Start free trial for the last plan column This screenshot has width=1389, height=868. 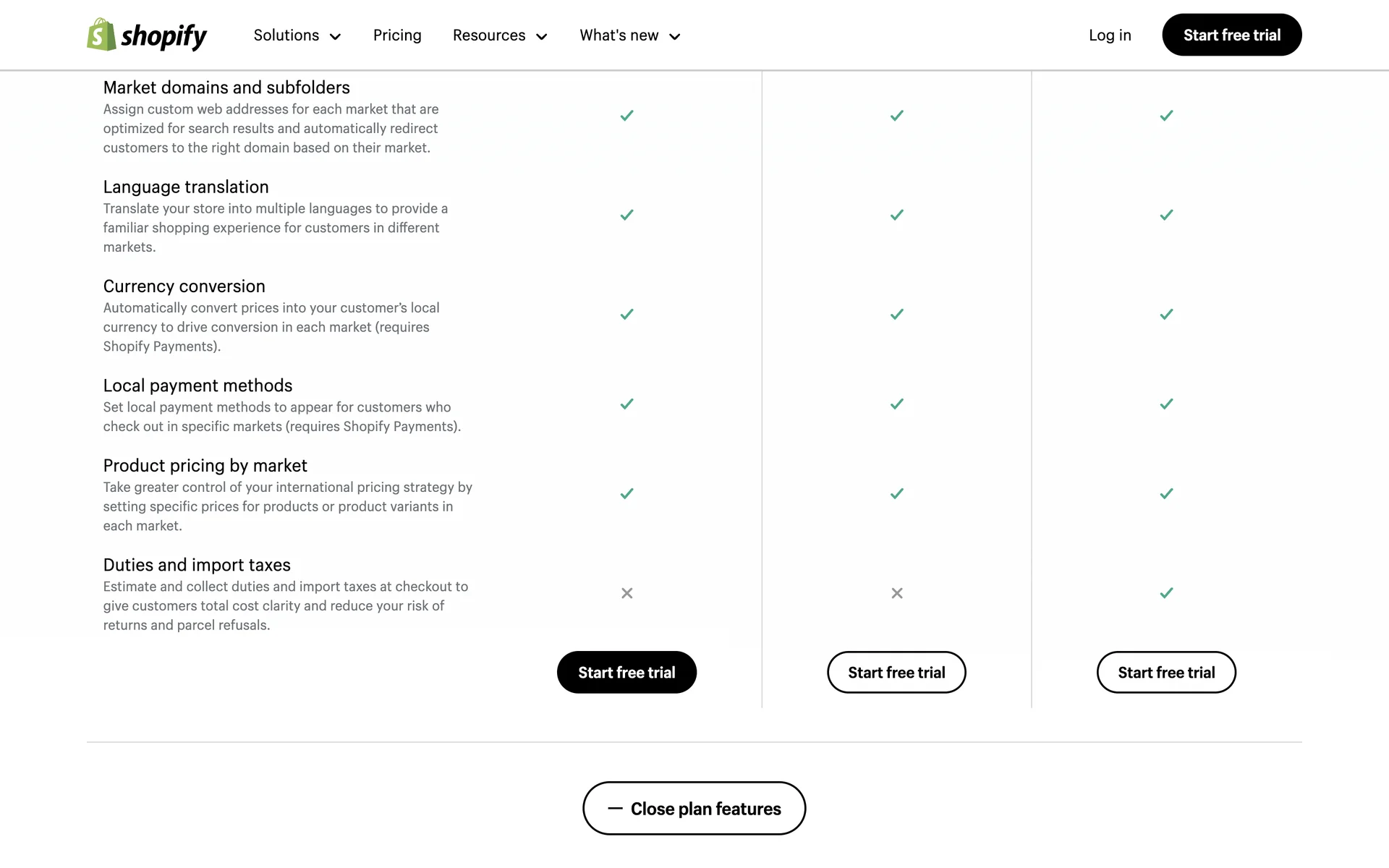coord(1166,673)
